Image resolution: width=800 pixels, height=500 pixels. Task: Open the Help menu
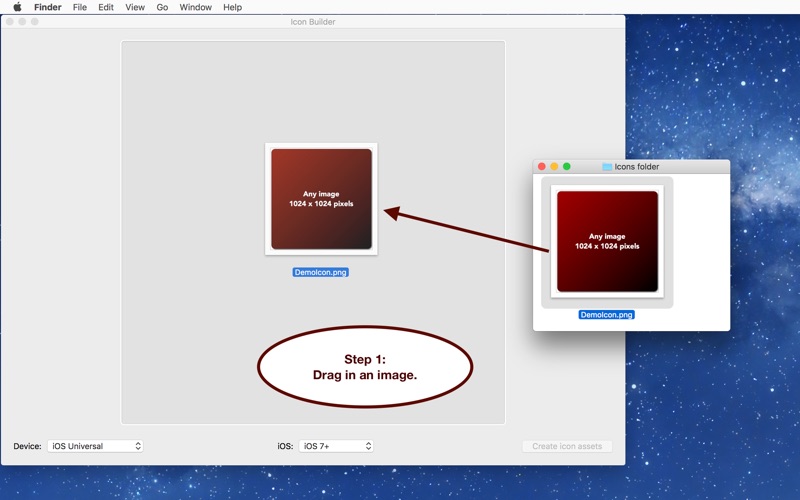point(232,7)
